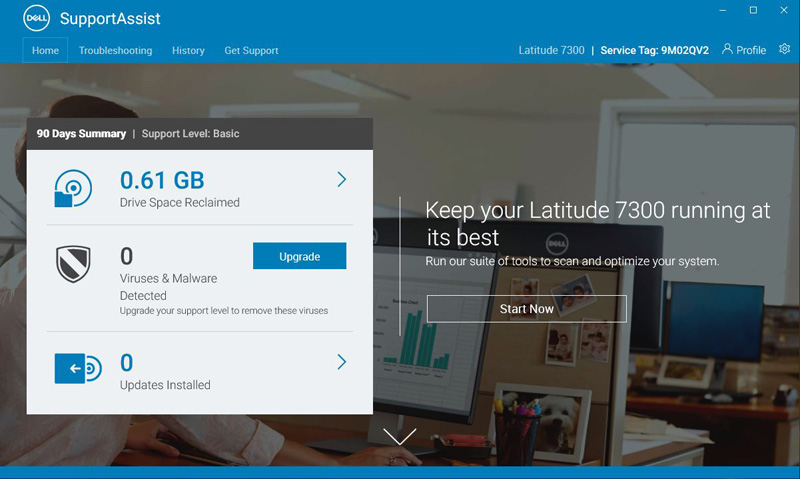800x479 pixels.
Task: Expand Updates Installed details chevron
Action: [x=341, y=362]
